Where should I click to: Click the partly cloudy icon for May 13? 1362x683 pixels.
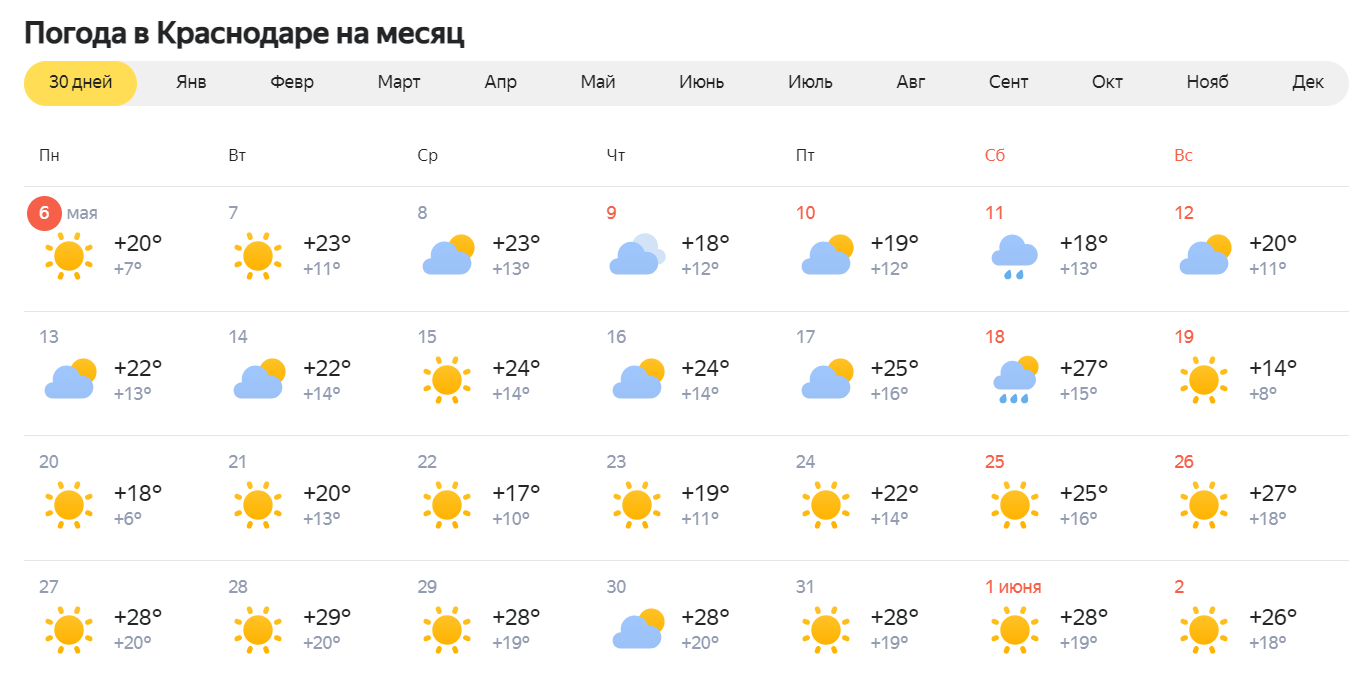click(x=69, y=380)
